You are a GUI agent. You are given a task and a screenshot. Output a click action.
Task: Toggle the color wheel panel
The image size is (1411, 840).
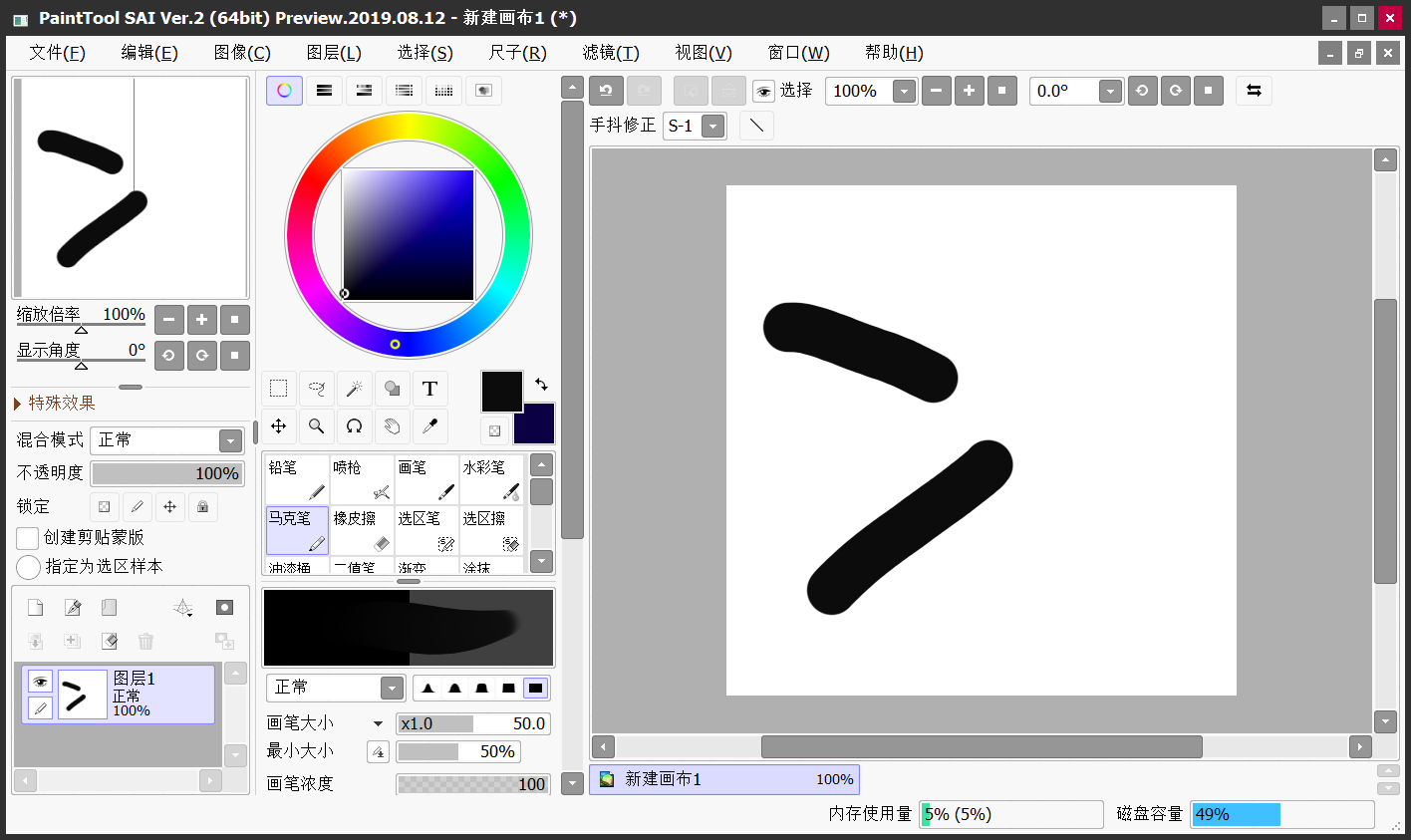click(284, 91)
